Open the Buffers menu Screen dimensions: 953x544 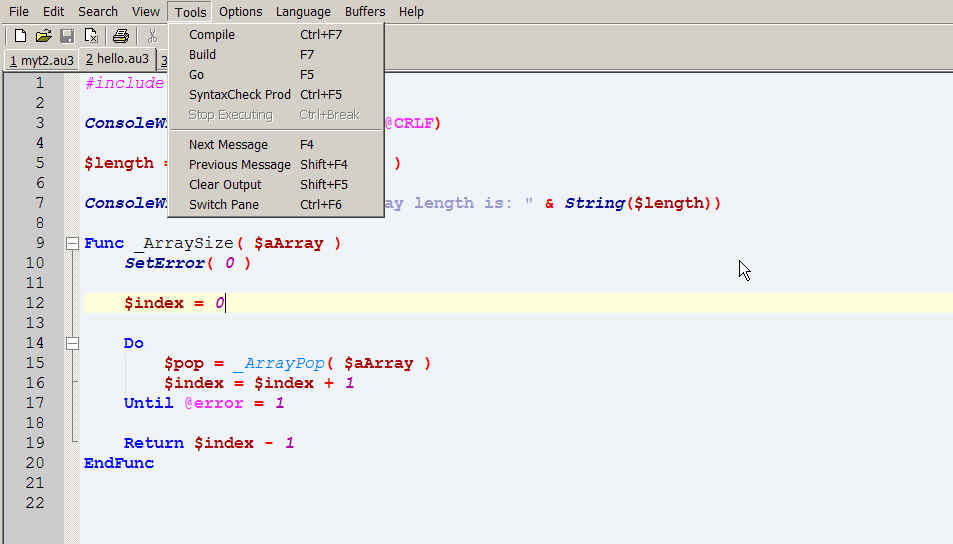click(365, 12)
